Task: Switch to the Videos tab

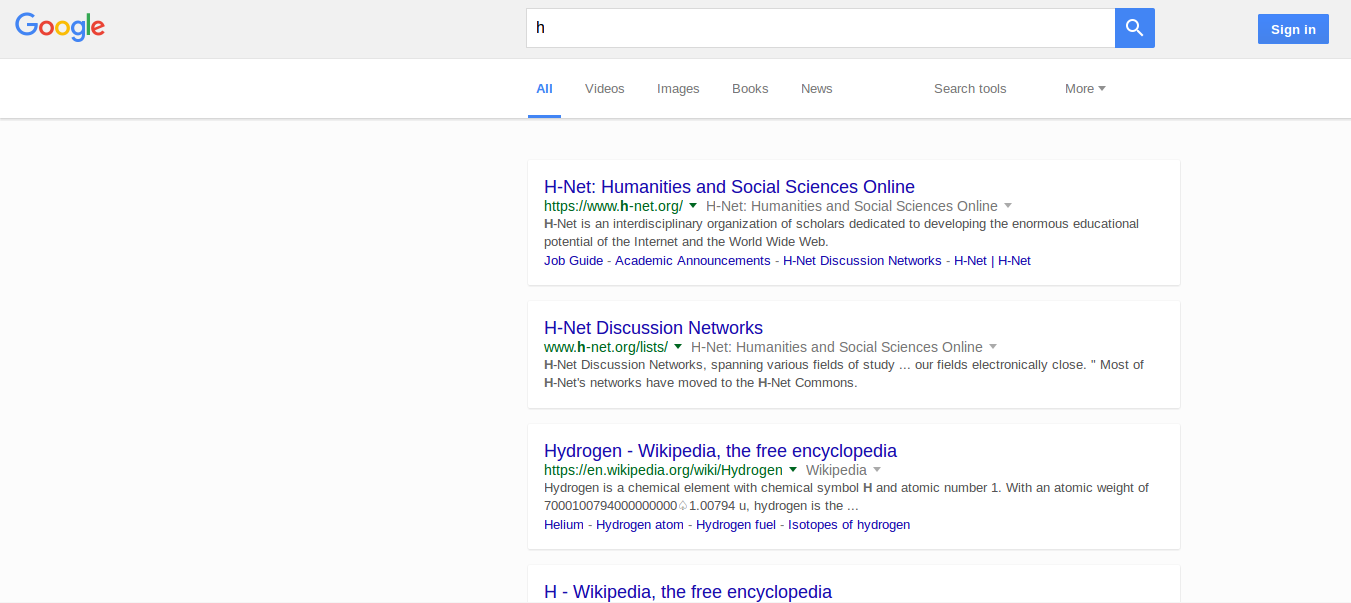Action: (x=605, y=89)
